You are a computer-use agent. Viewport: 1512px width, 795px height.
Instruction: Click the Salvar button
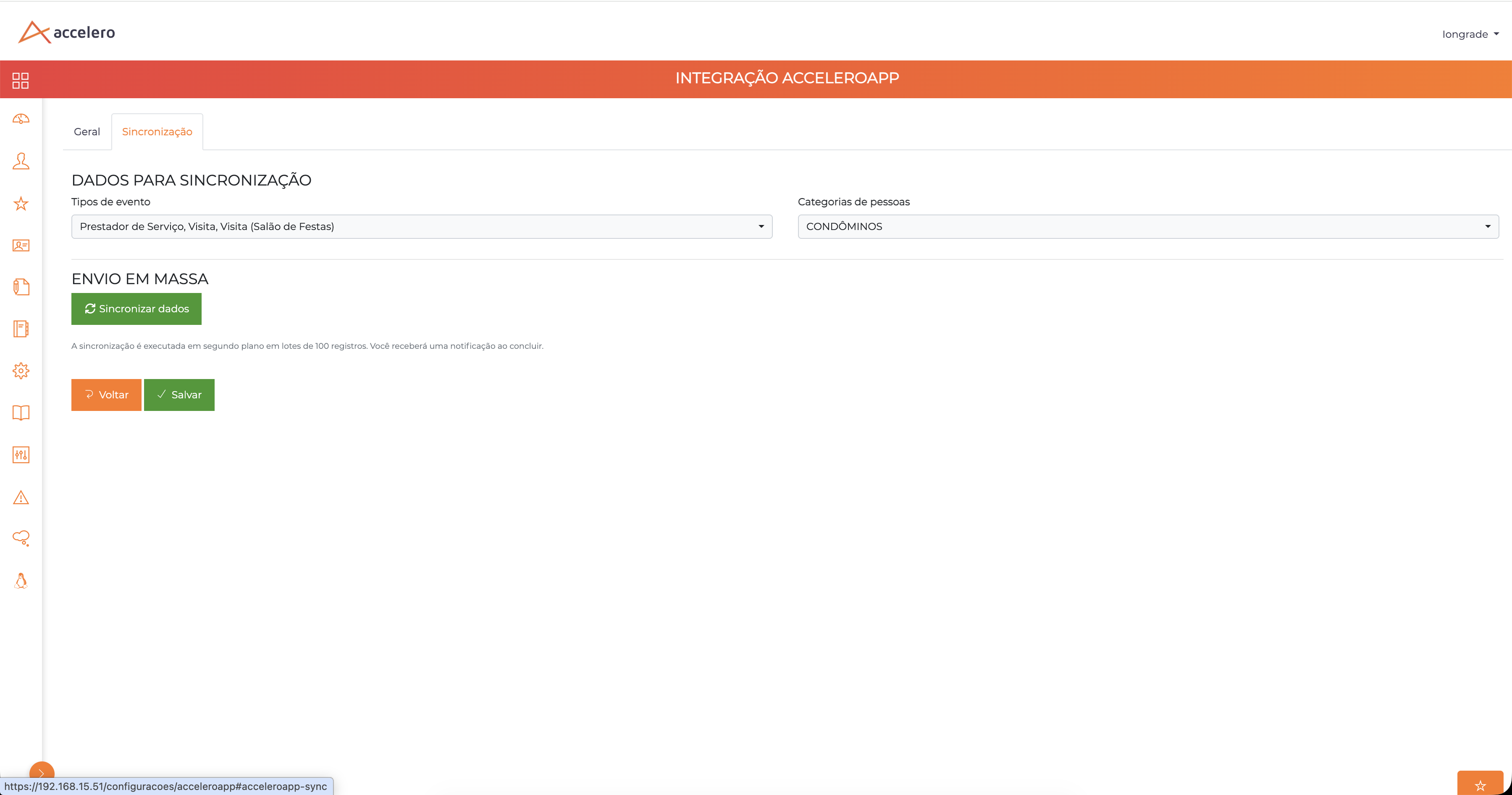[179, 395]
